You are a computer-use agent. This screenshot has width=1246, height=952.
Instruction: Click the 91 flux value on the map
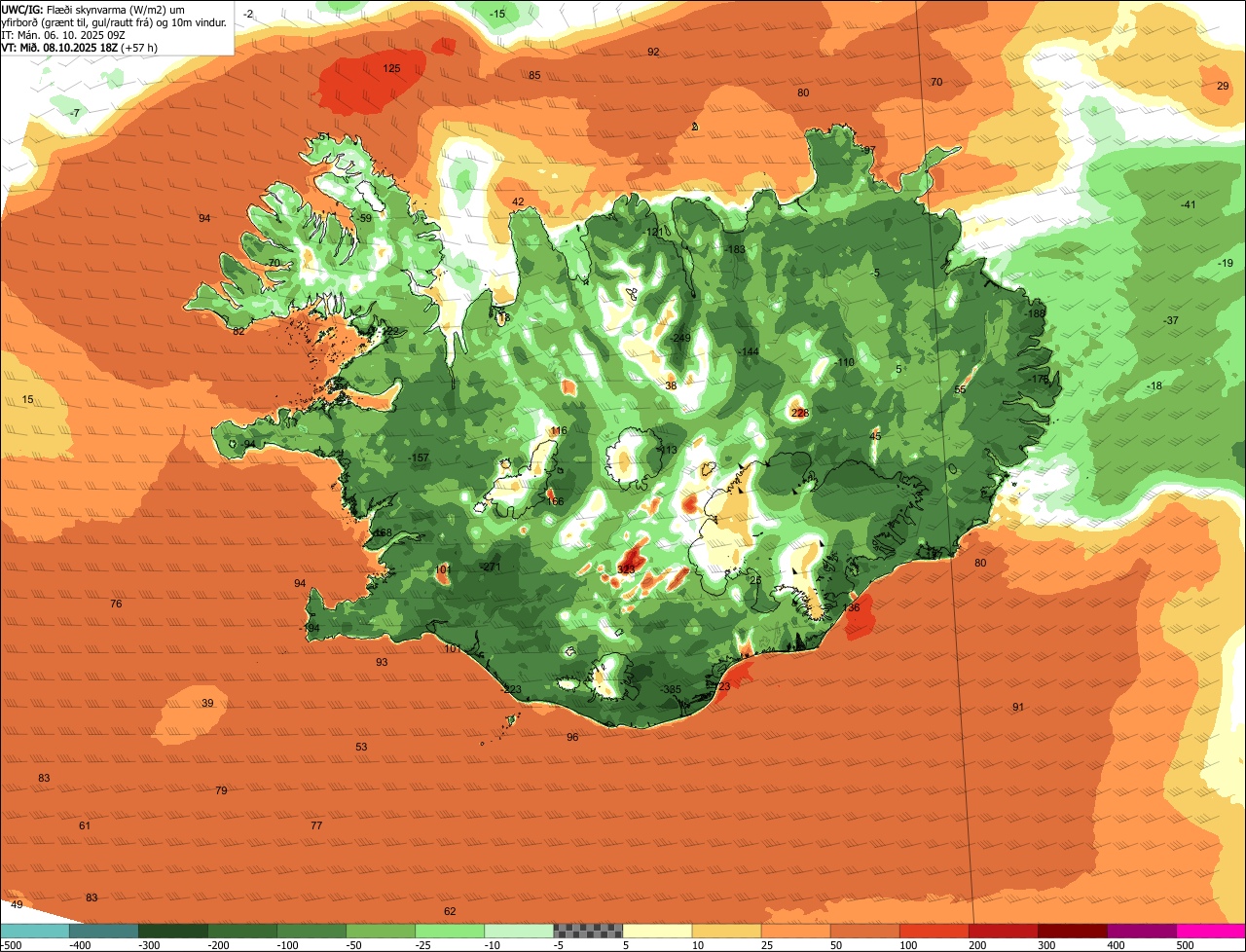[1018, 707]
